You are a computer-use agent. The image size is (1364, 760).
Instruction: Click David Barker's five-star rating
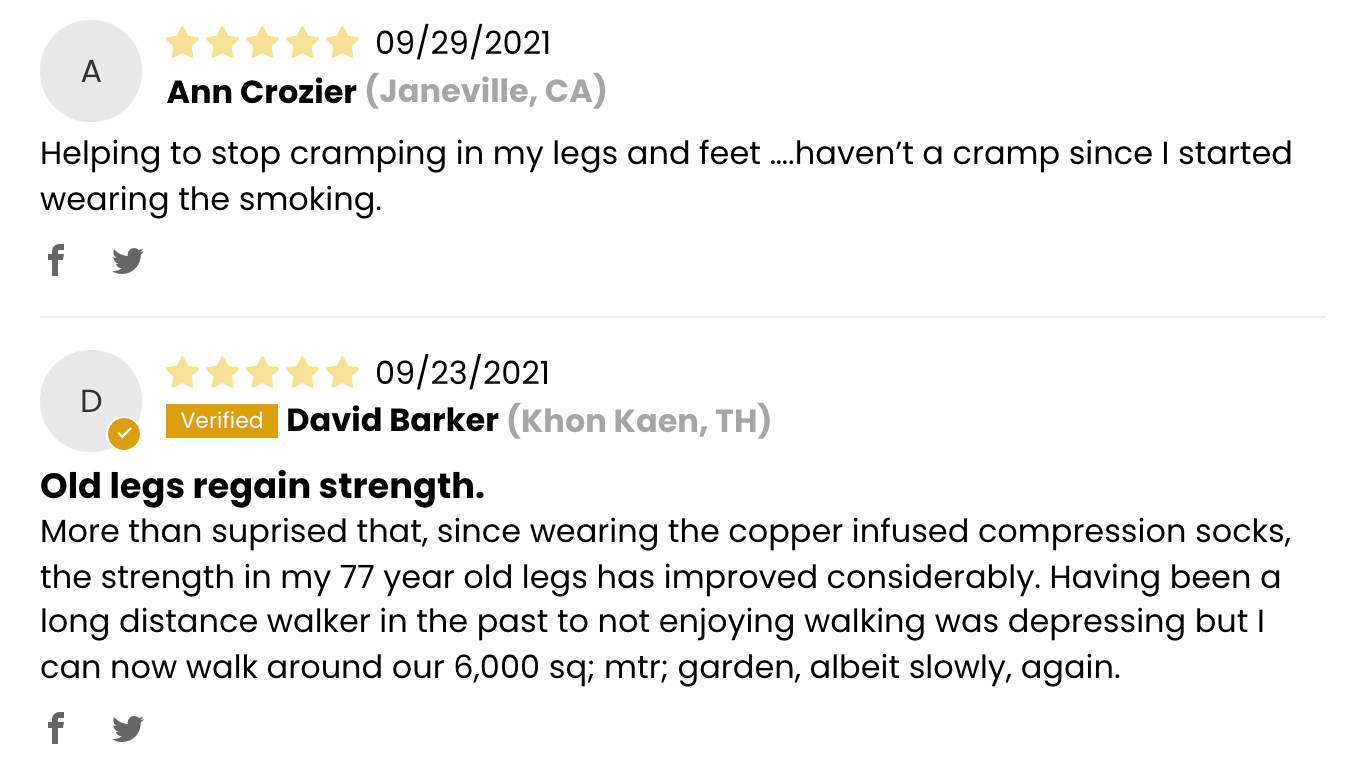click(x=262, y=373)
